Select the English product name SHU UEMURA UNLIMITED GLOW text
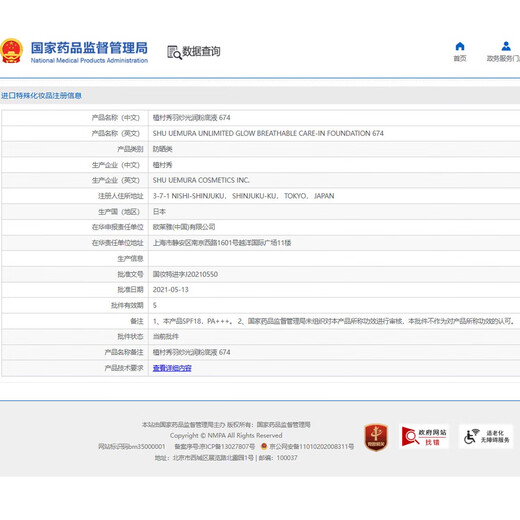This screenshot has height=520, width=520. point(268,133)
